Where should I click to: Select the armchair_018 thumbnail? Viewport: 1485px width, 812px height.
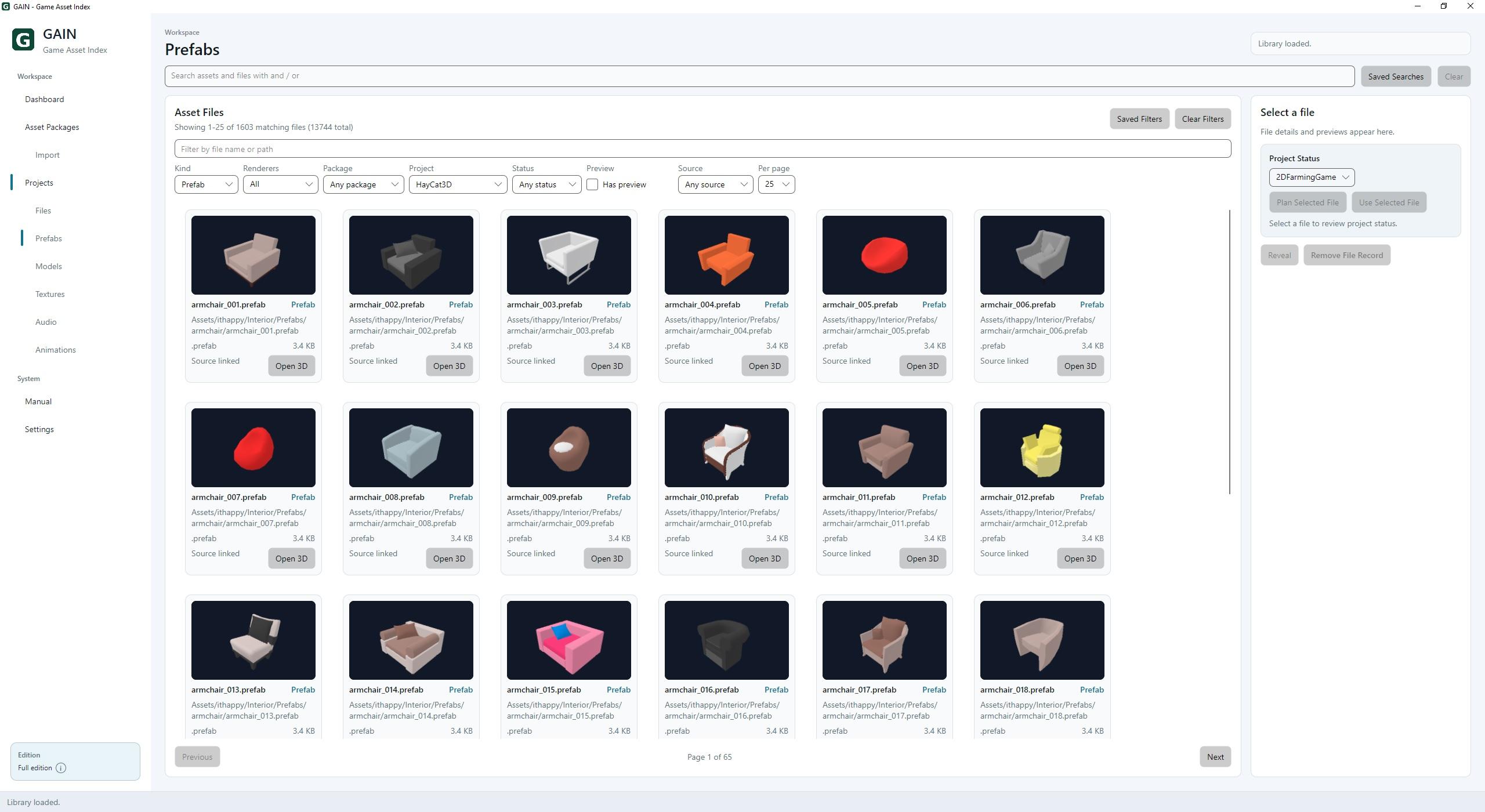click(1042, 640)
